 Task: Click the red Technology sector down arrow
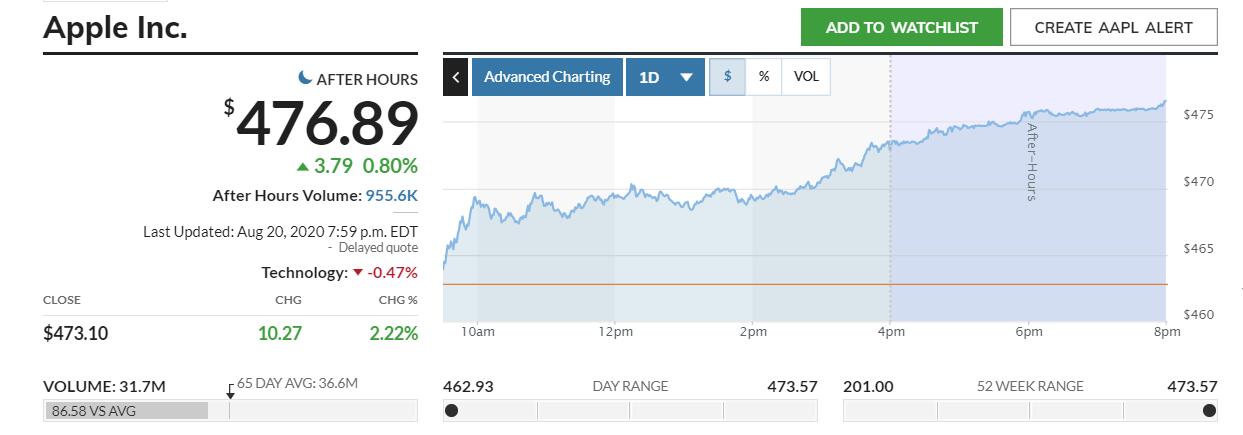(x=357, y=273)
